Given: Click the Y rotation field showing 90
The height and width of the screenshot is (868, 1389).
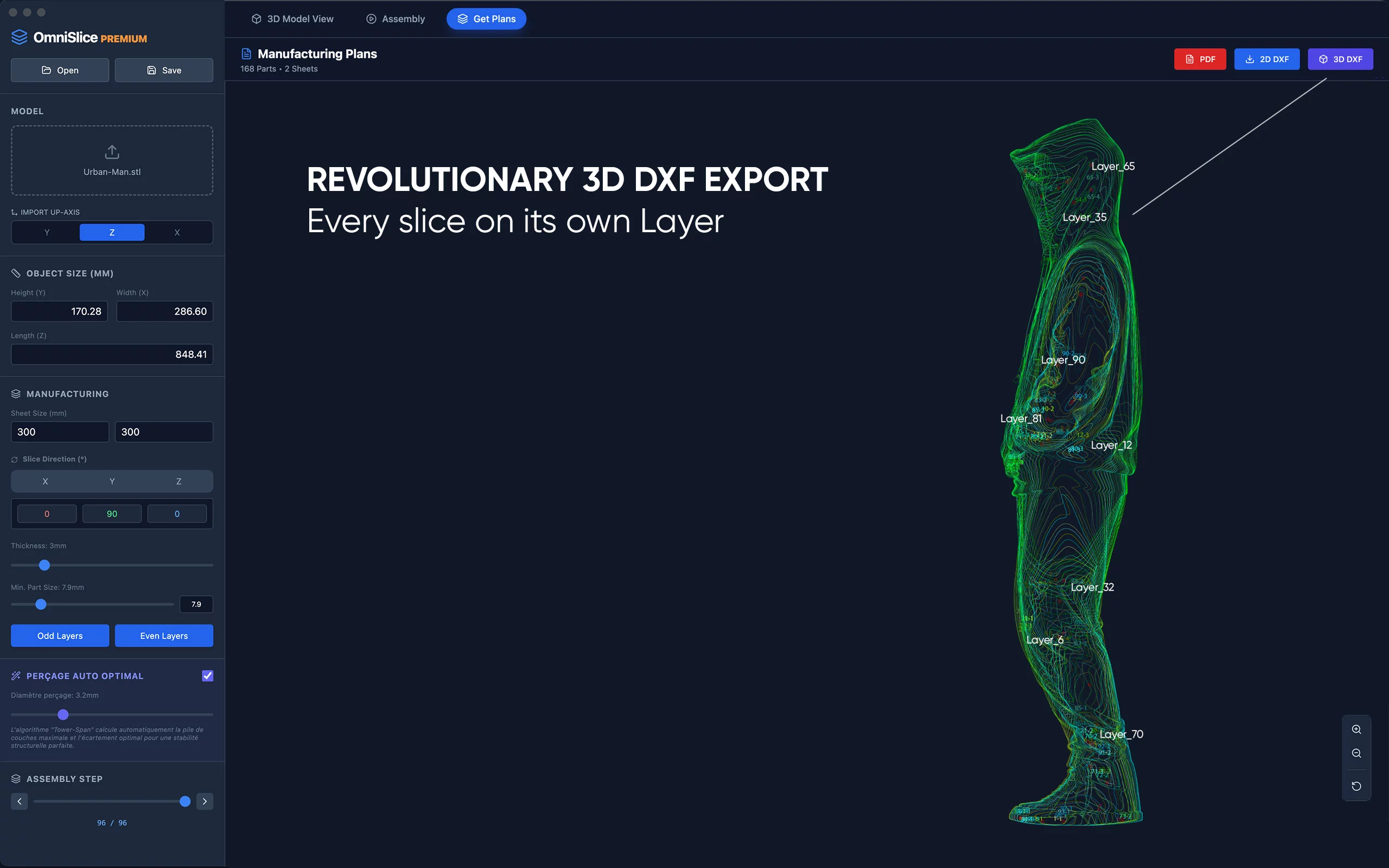Looking at the screenshot, I should click(x=112, y=514).
